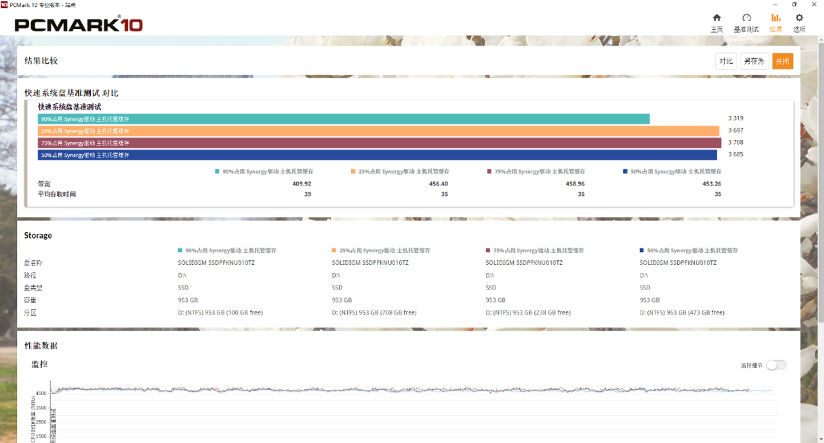This screenshot has width=824, height=443.
Task: Minimize the PCMark 10 window
Action: pos(770,3)
